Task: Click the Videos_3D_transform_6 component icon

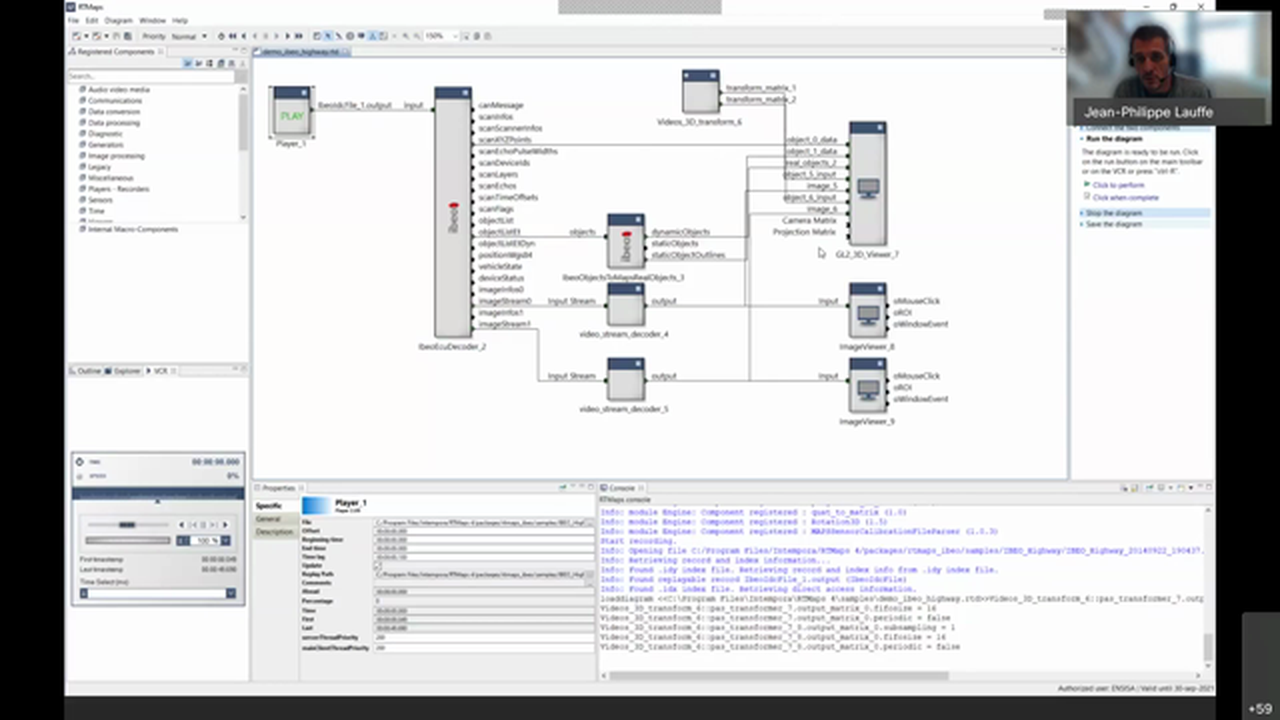Action: click(700, 90)
